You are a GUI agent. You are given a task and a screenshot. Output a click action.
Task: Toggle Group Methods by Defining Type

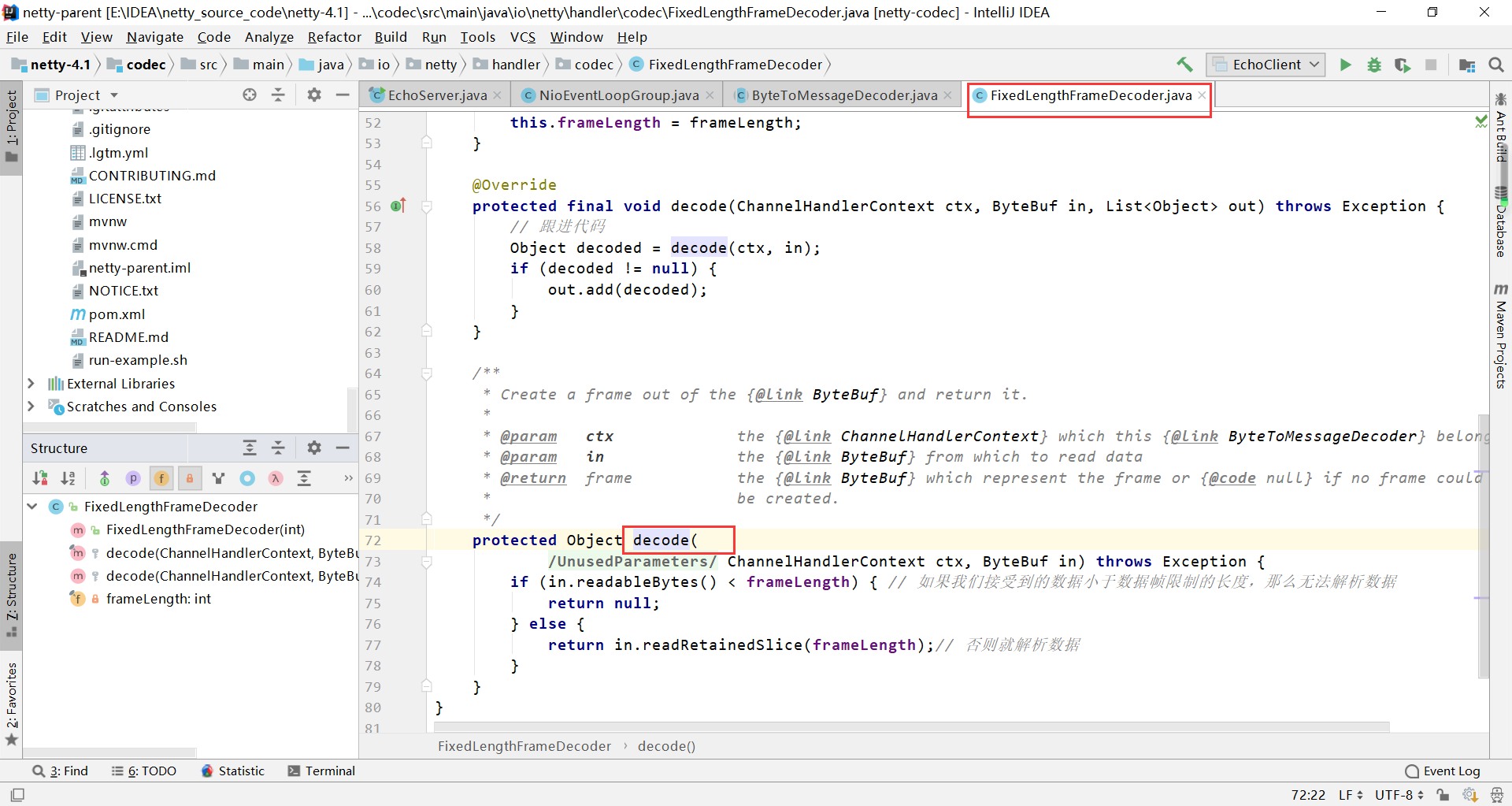click(x=219, y=478)
